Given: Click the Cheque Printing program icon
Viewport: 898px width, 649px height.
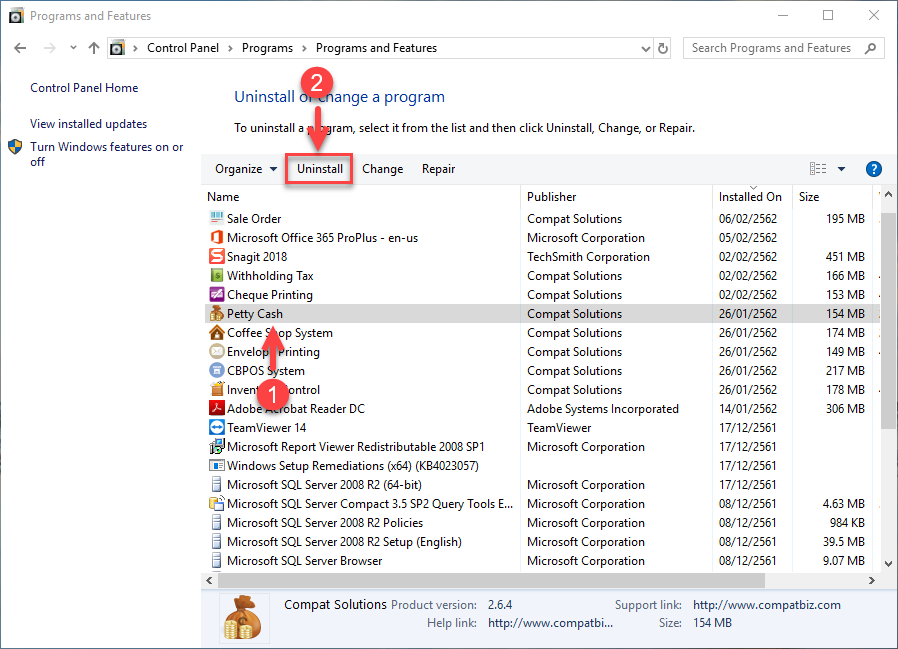Looking at the screenshot, I should click(x=216, y=294).
